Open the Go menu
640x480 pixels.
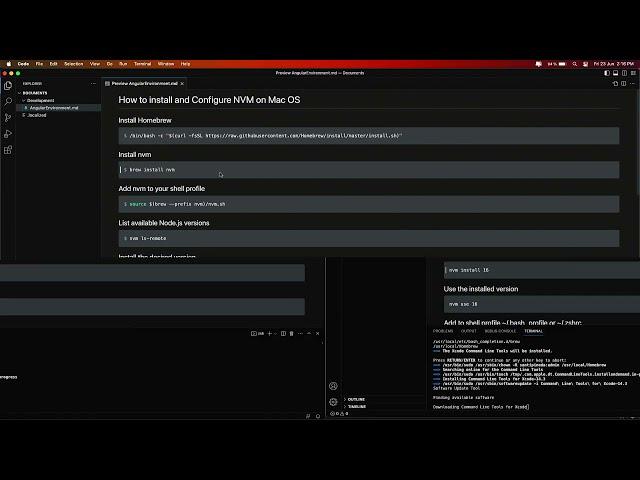109,64
